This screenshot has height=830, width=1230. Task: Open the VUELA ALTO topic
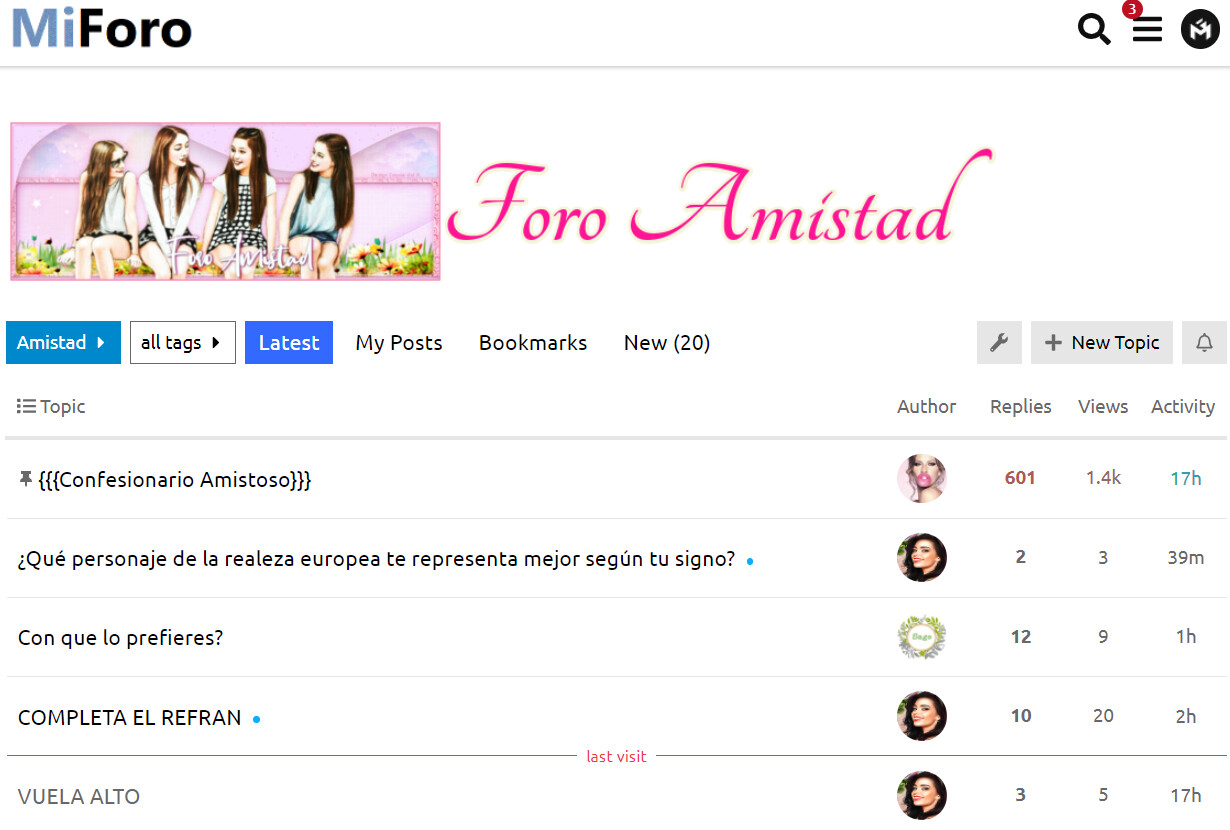click(79, 797)
